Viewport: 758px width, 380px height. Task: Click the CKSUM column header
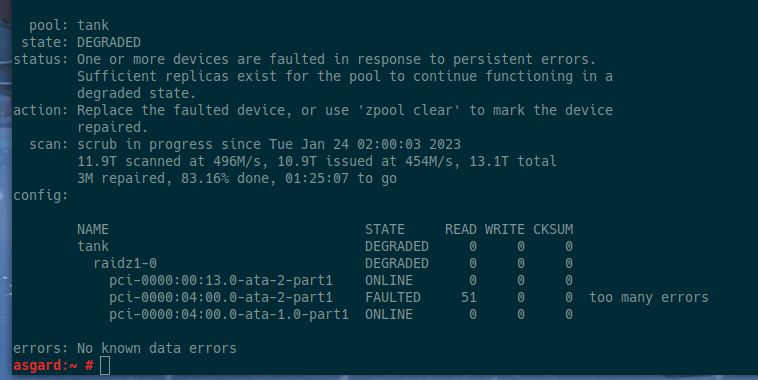click(x=553, y=229)
